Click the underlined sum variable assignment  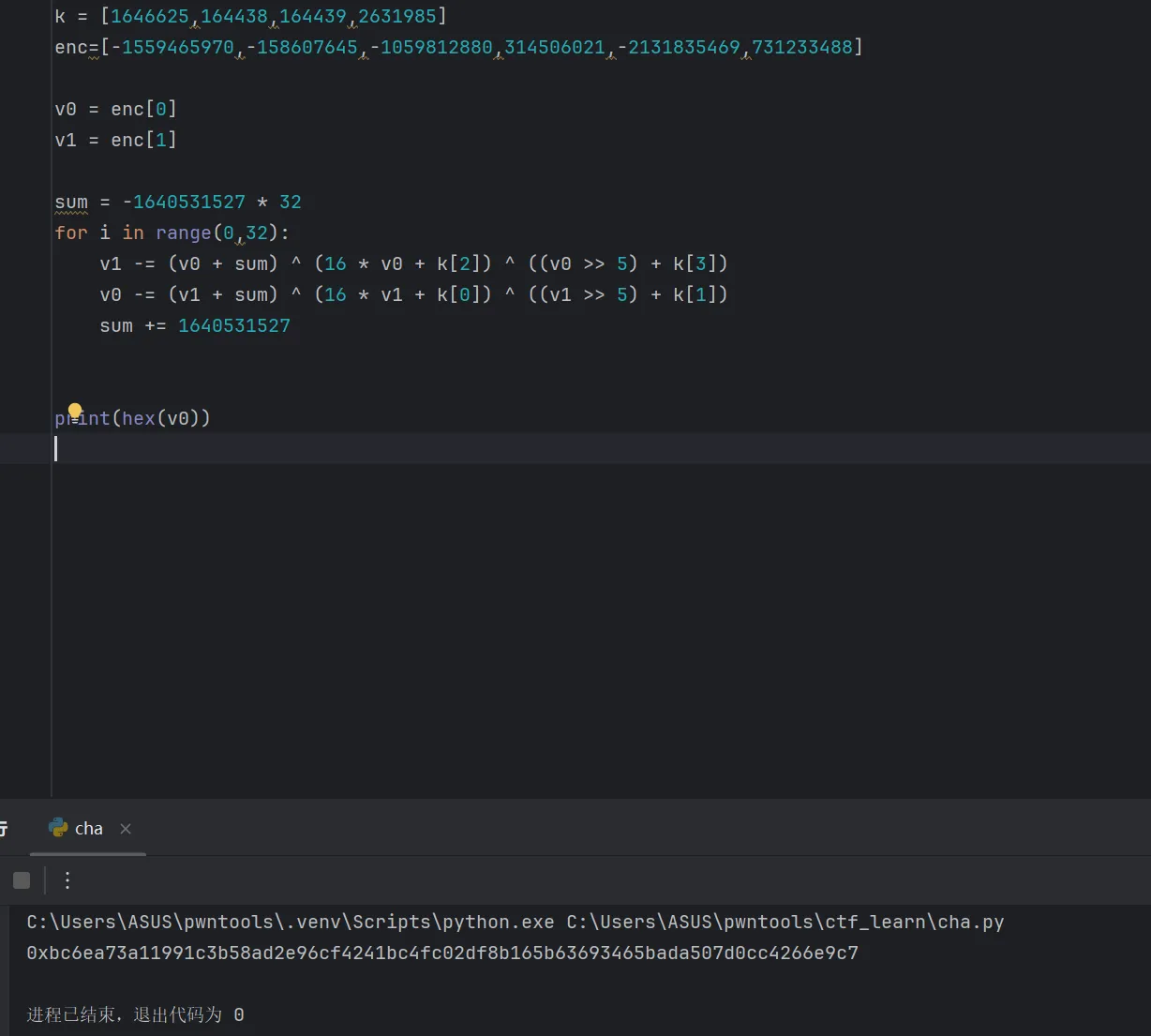(71, 203)
